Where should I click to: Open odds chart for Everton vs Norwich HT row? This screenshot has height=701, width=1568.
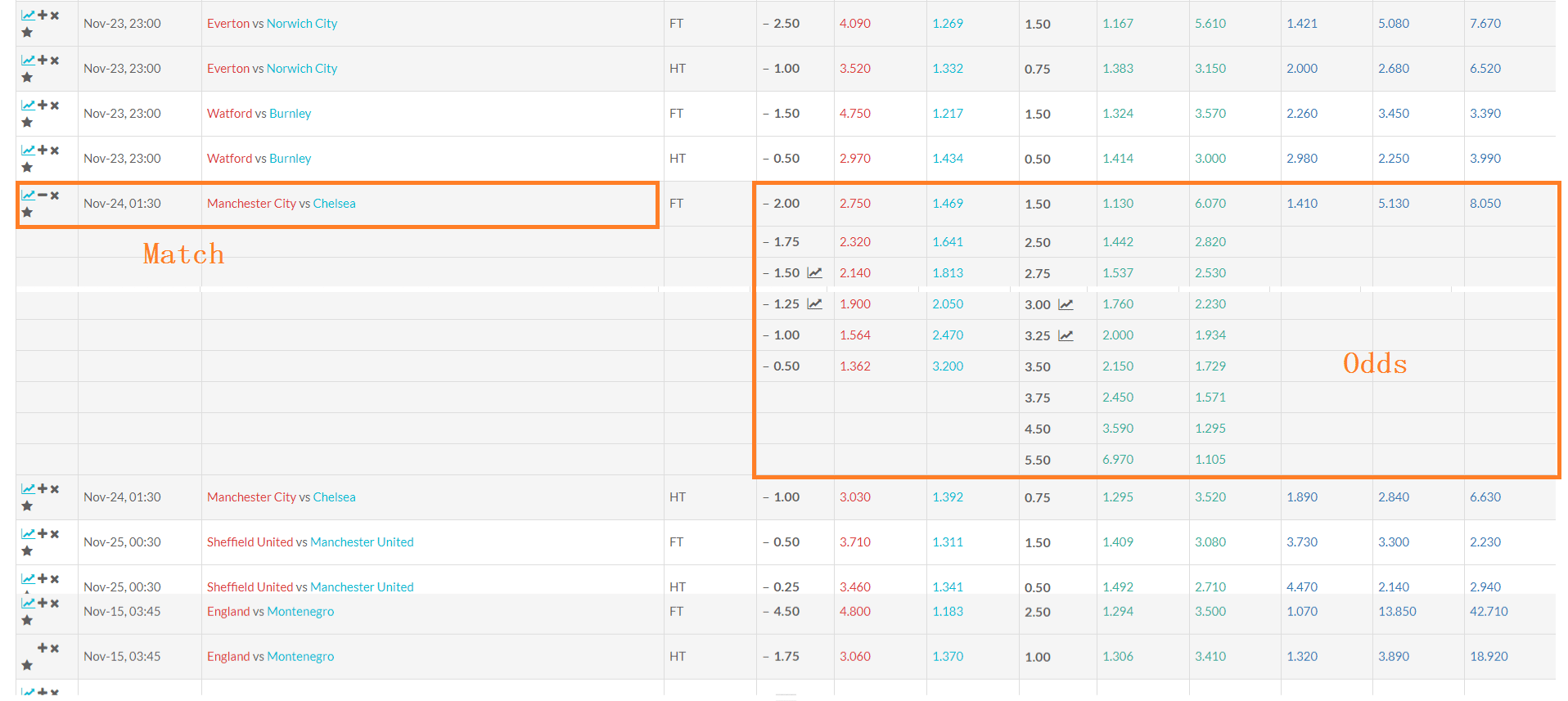[x=28, y=61]
